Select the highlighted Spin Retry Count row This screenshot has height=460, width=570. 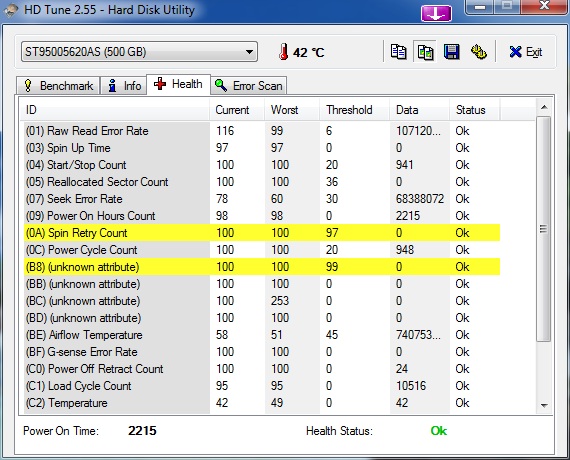click(x=262, y=233)
